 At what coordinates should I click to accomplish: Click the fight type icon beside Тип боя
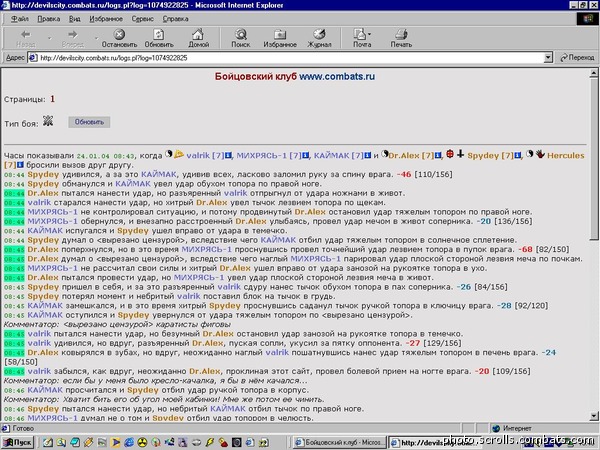pyautogui.click(x=48, y=121)
